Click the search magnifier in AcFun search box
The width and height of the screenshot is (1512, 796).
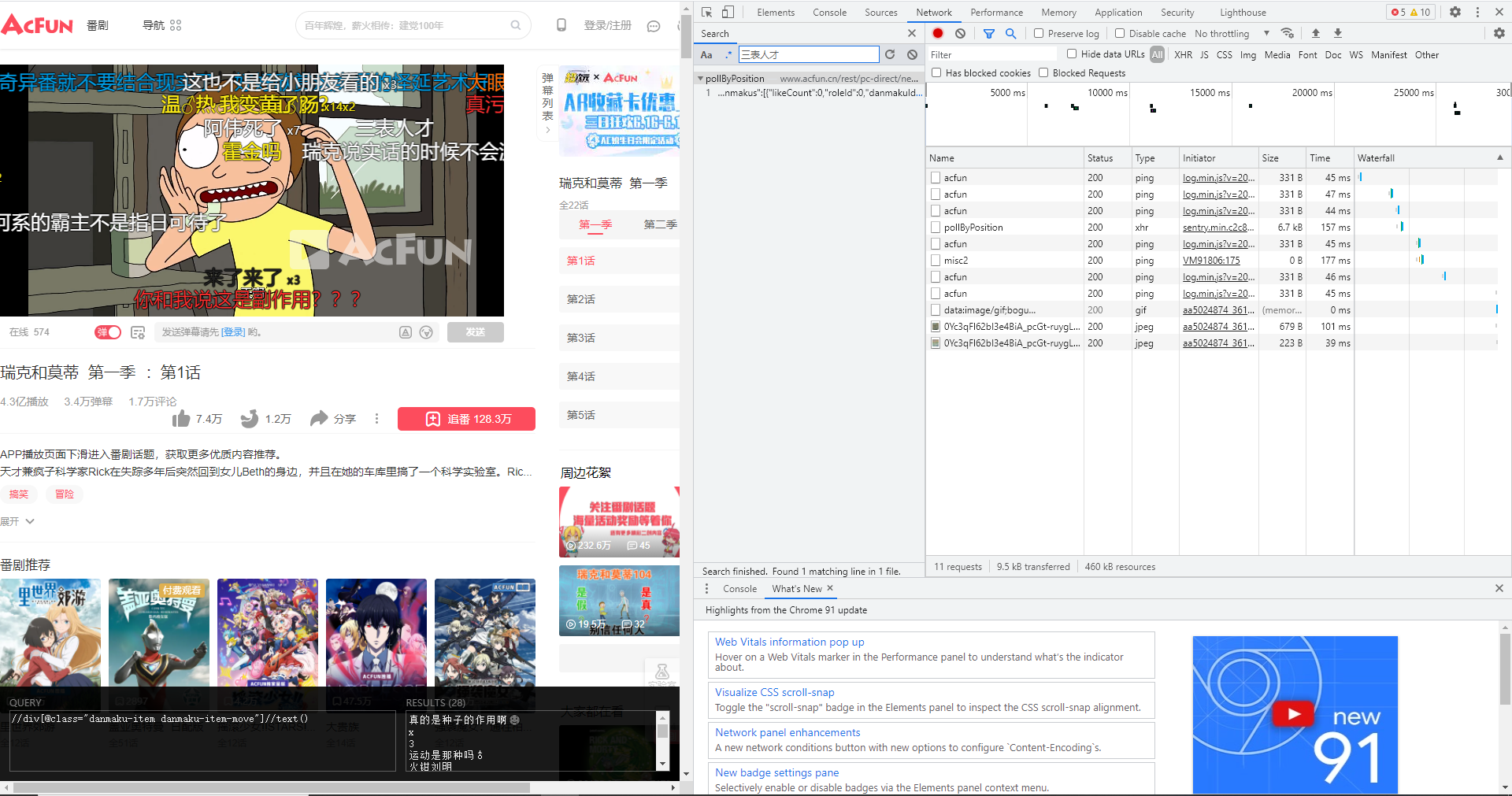[x=516, y=25]
